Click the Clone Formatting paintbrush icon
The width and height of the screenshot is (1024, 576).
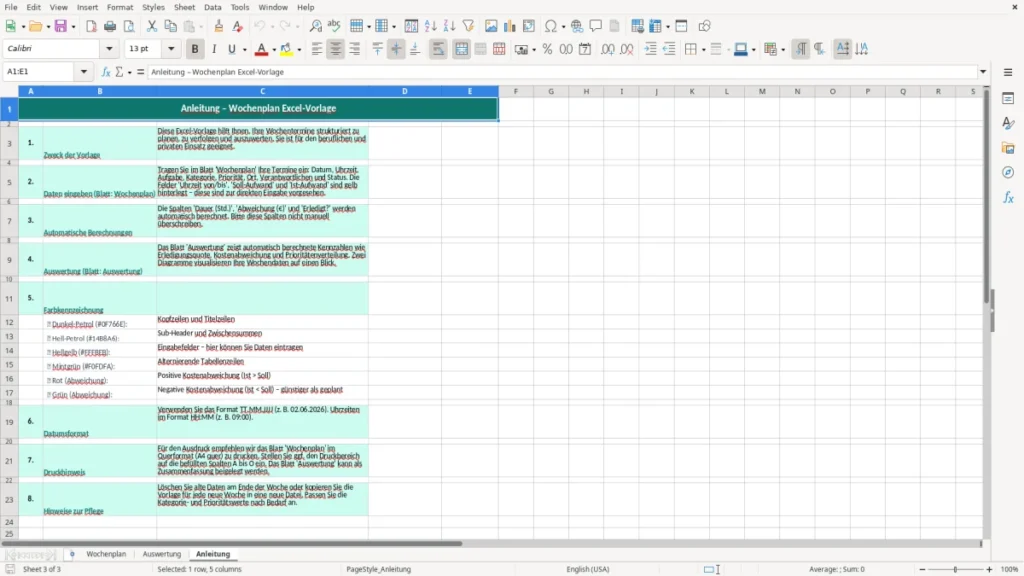(219, 26)
